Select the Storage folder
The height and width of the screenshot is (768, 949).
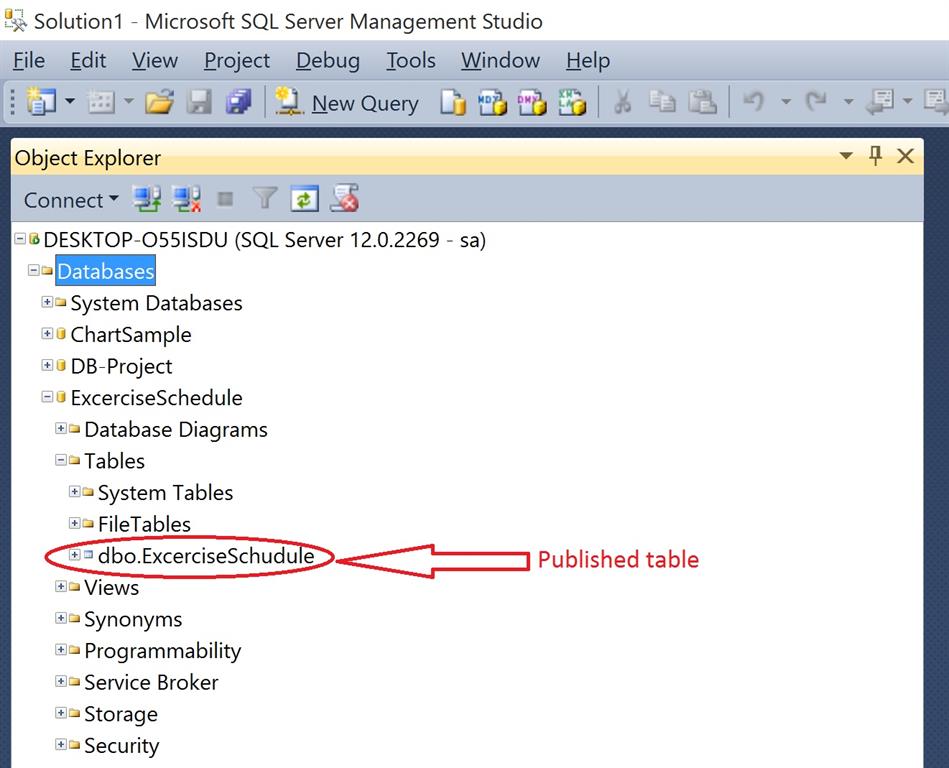(121, 715)
